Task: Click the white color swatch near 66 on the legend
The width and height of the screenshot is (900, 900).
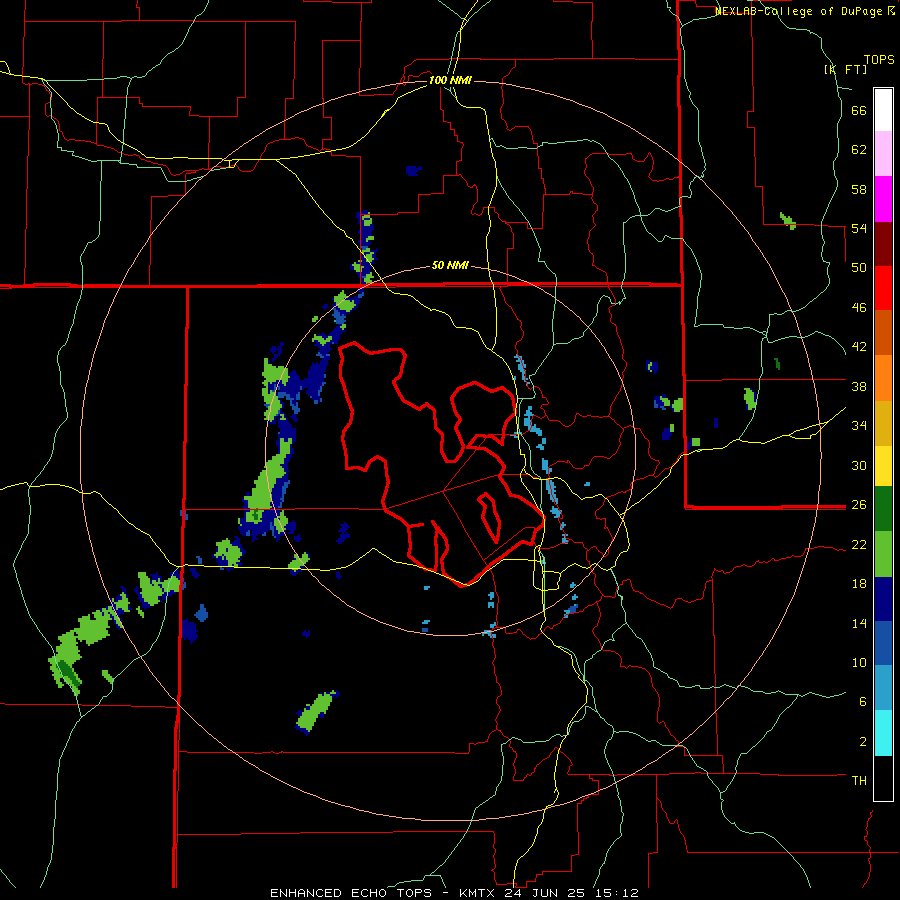Action: (883, 110)
